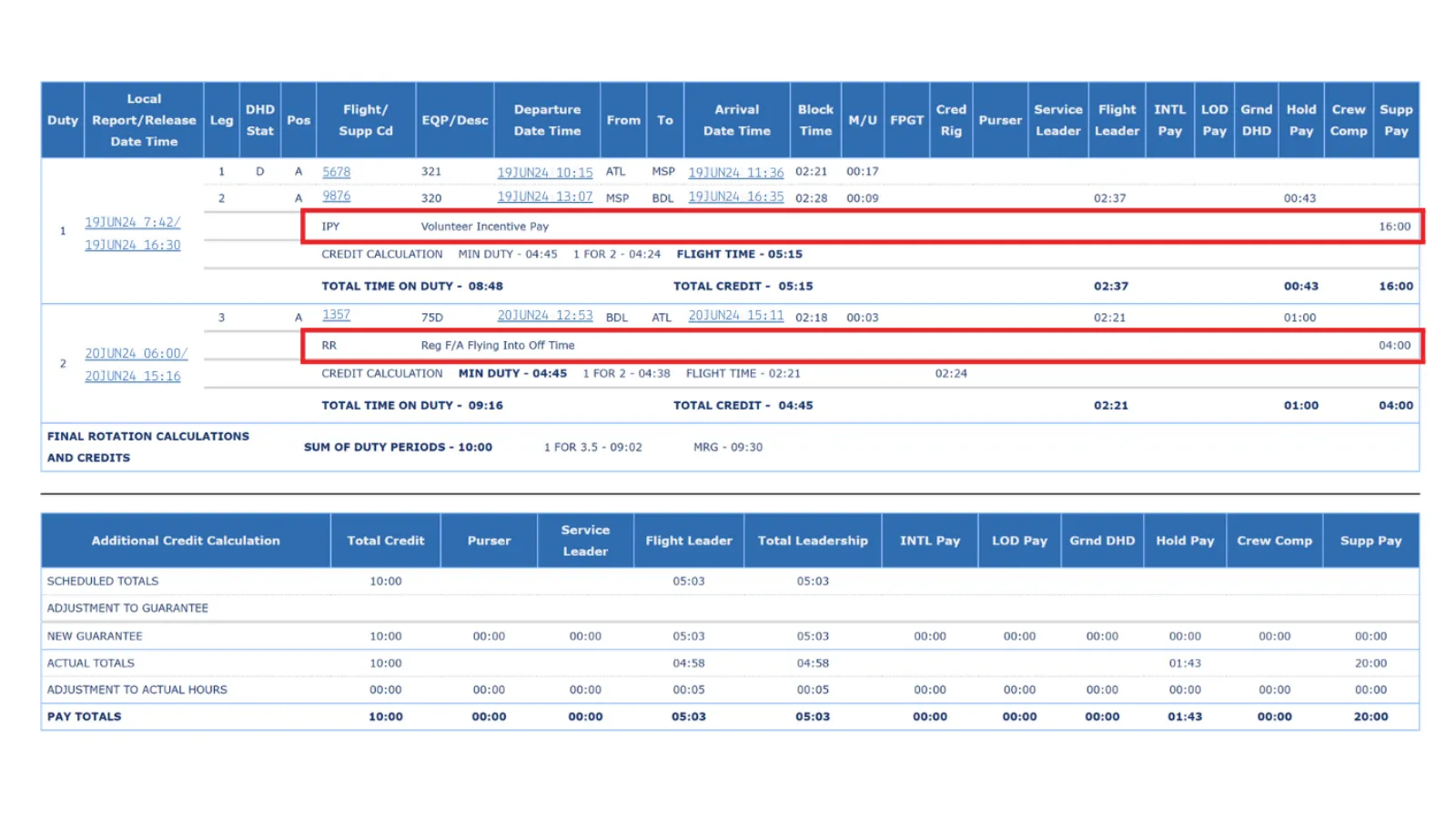The height and width of the screenshot is (819, 1456).
Task: Click arrival time 20JUN24 15:11
Action: click(x=735, y=315)
